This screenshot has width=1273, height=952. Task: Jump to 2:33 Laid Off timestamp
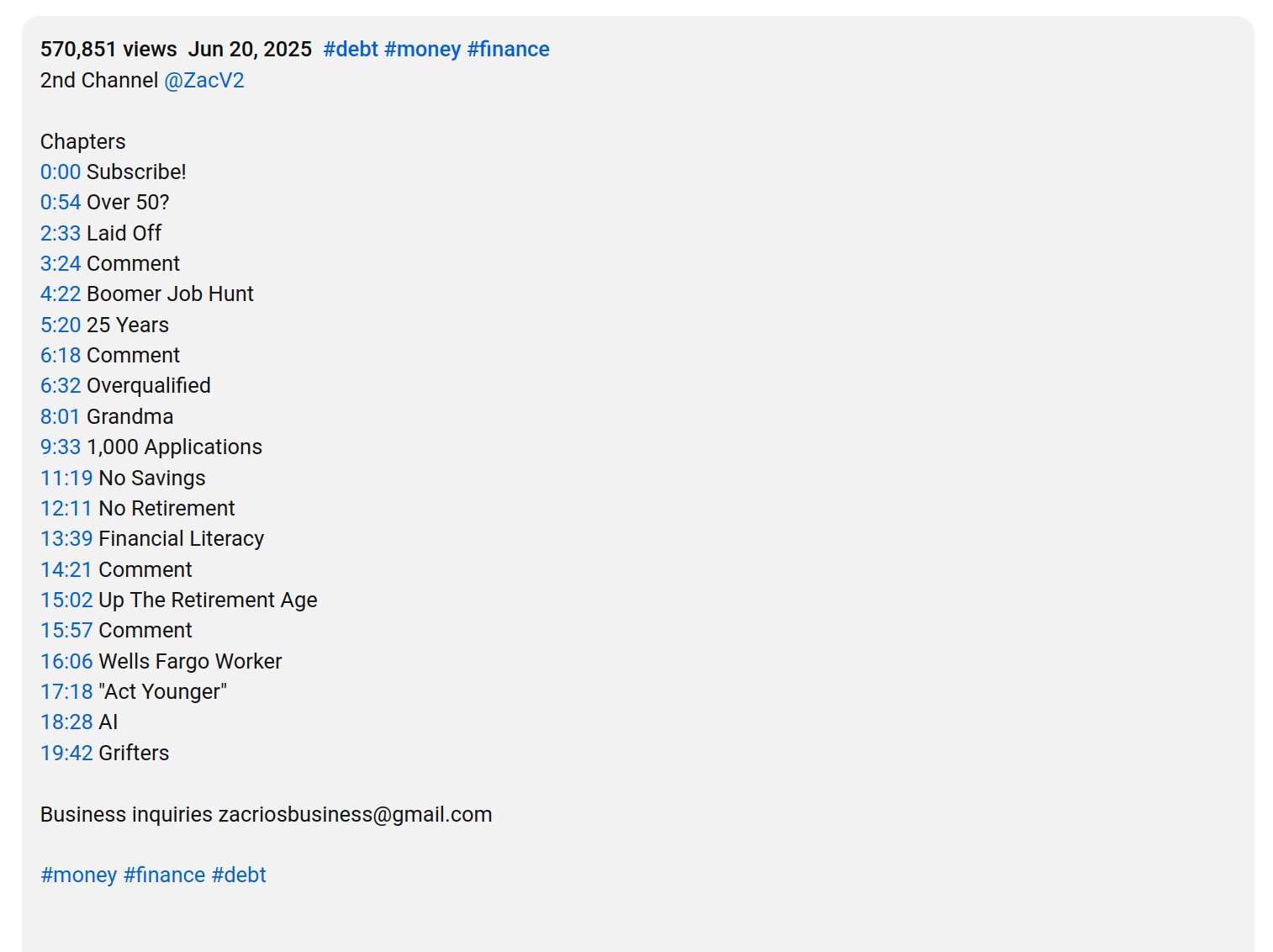click(61, 234)
